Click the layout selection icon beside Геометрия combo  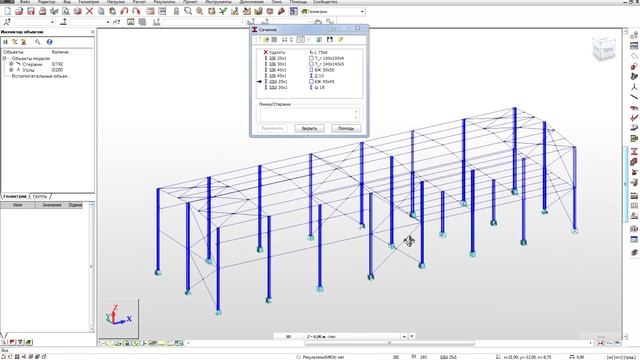tap(293, 11)
